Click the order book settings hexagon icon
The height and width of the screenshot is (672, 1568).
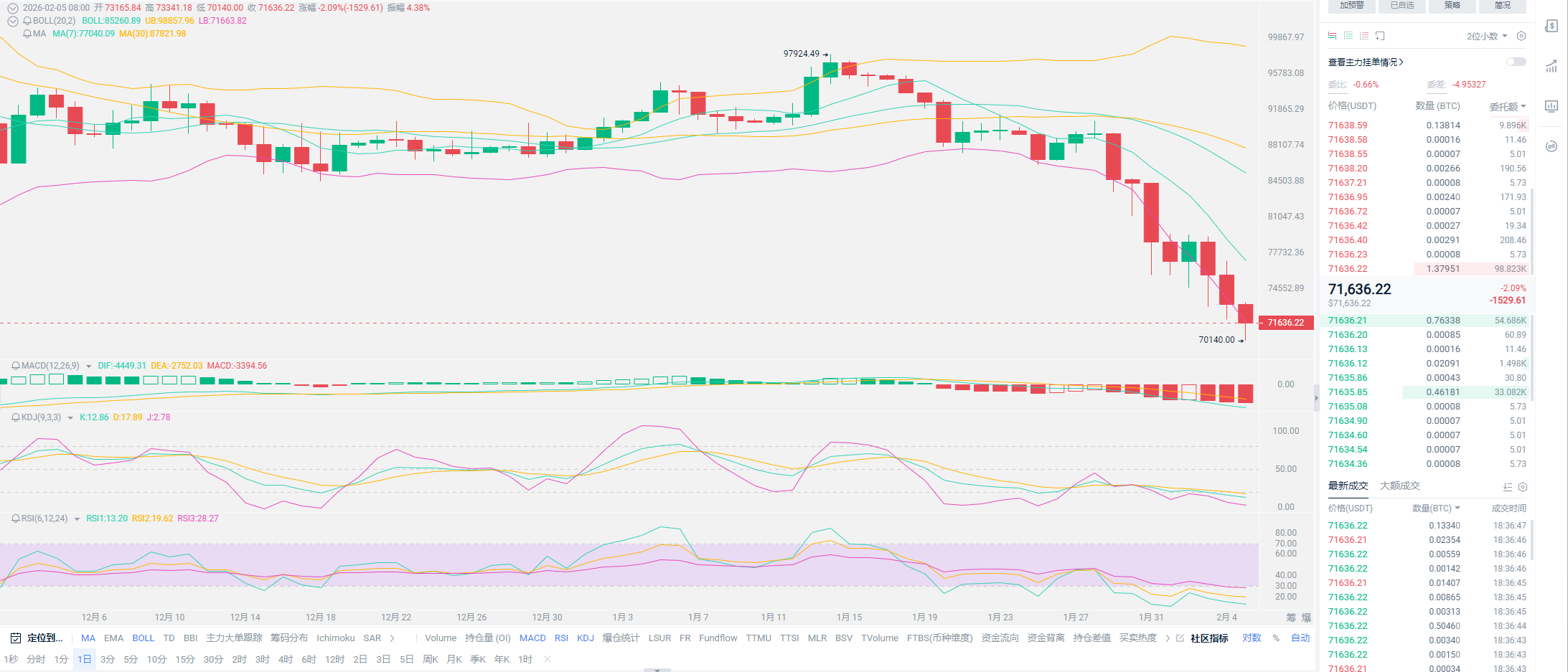coord(1521,36)
